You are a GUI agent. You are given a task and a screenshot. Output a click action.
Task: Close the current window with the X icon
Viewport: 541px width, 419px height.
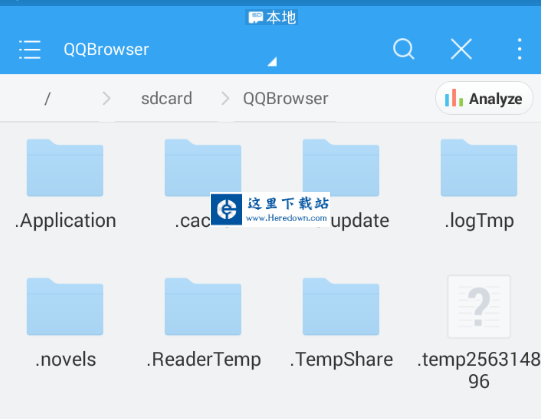(461, 49)
